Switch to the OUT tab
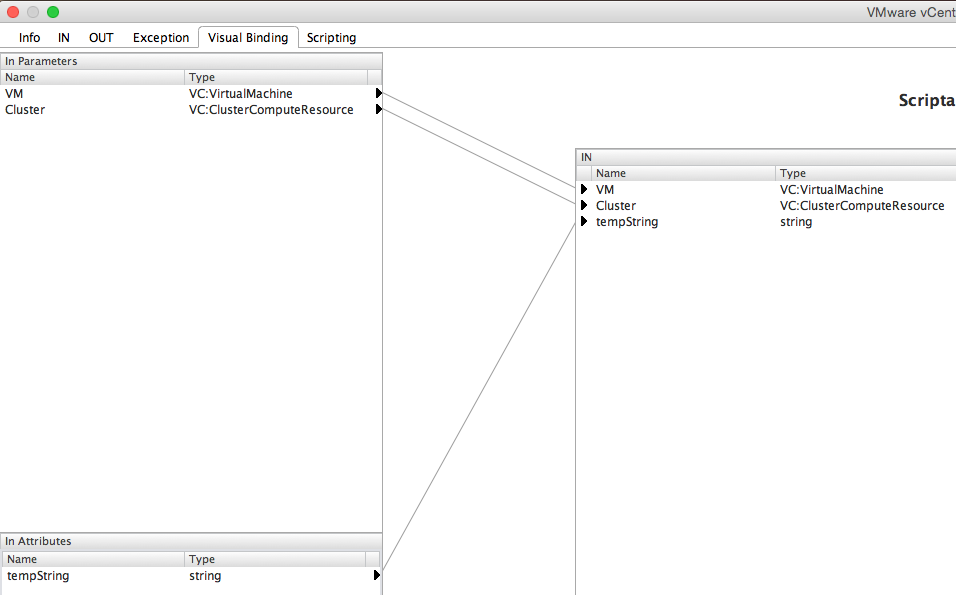This screenshot has height=595, width=956. click(x=101, y=38)
